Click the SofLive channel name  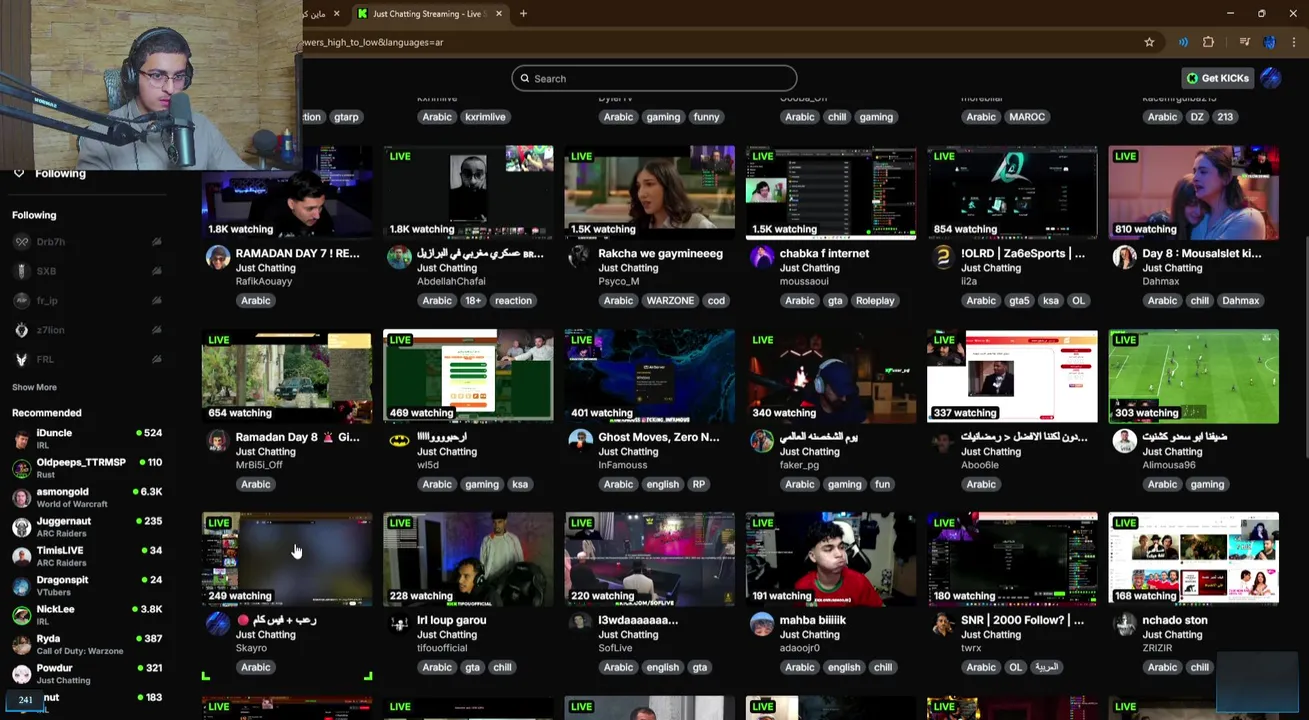pyautogui.click(x=615, y=648)
